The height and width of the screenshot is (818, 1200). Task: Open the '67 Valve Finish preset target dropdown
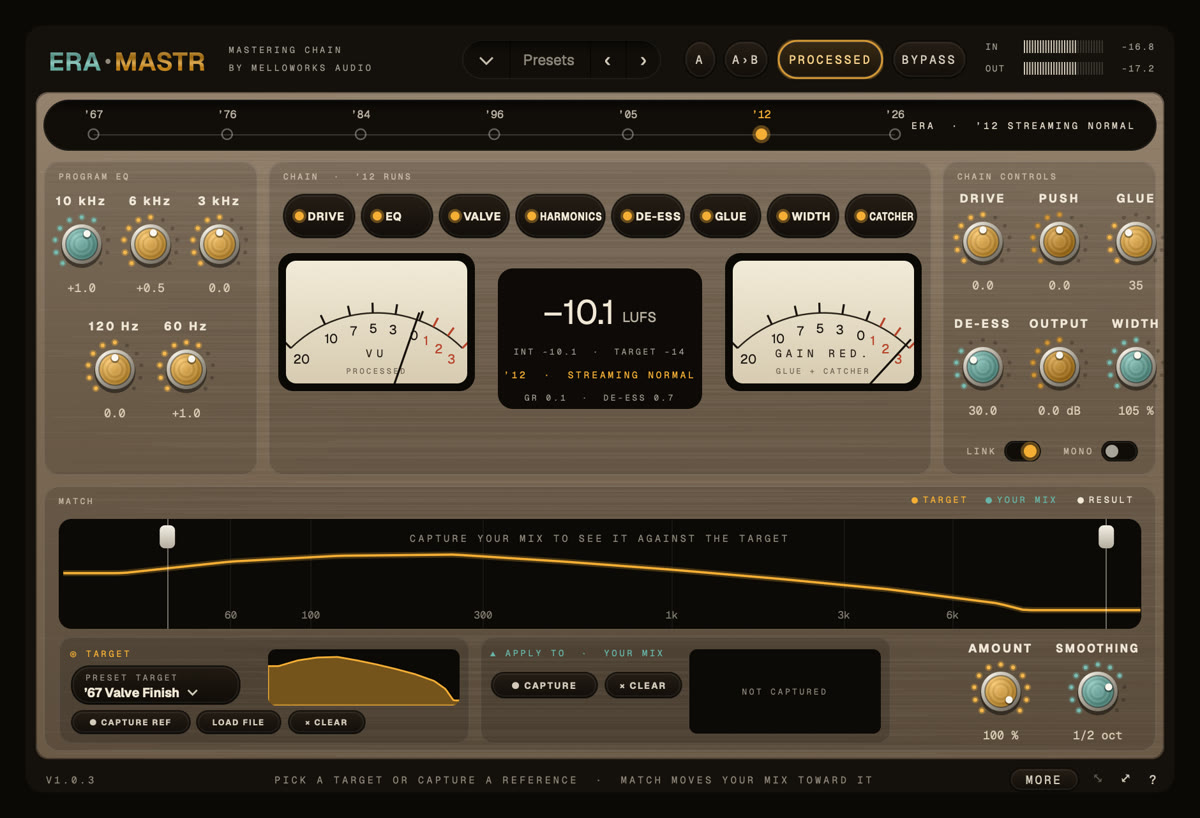coord(155,685)
